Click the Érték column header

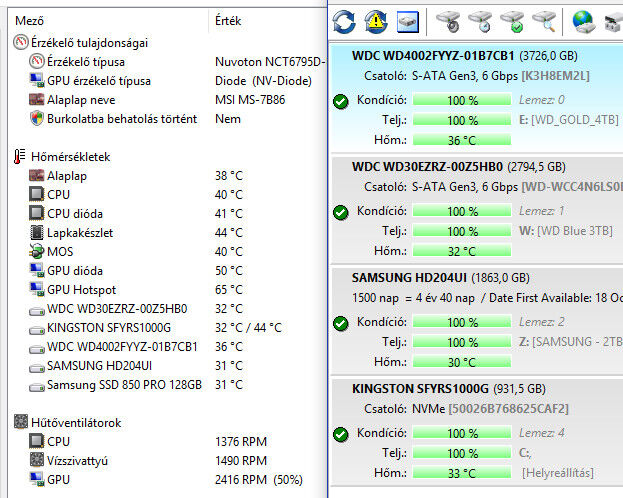228,20
